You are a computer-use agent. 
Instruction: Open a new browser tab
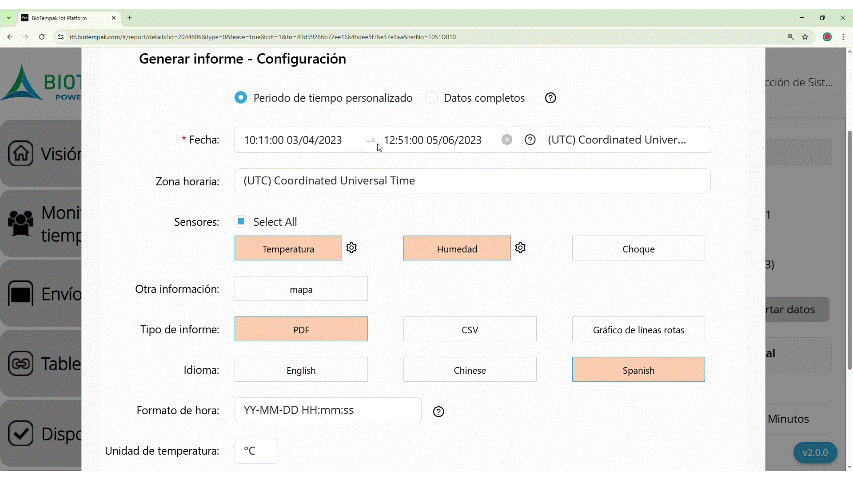click(129, 17)
